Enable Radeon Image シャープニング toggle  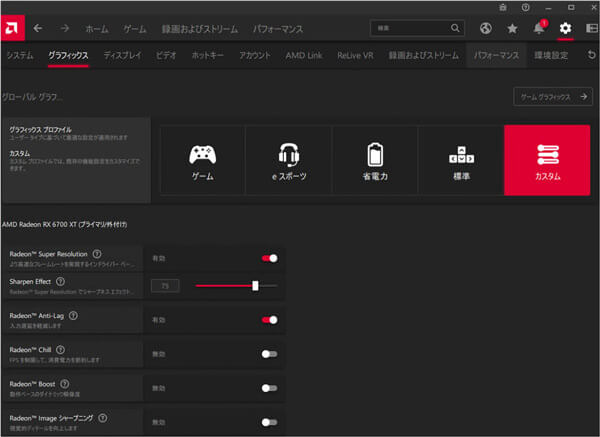tap(269, 422)
